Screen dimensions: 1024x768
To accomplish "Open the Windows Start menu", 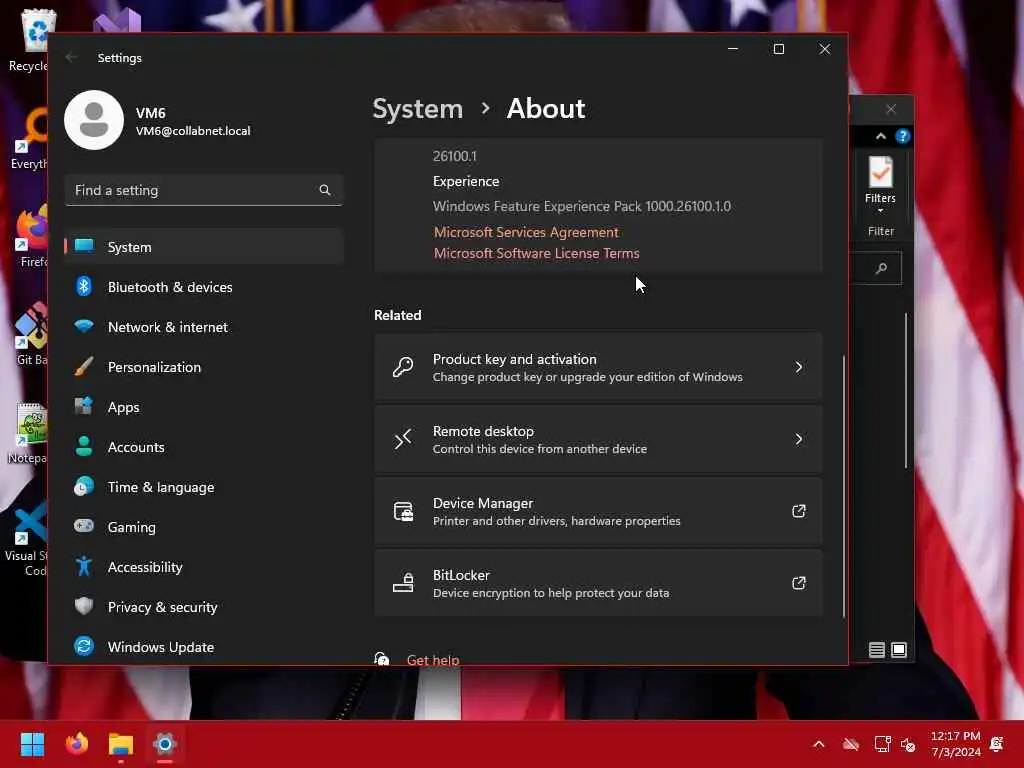I will [x=32, y=744].
